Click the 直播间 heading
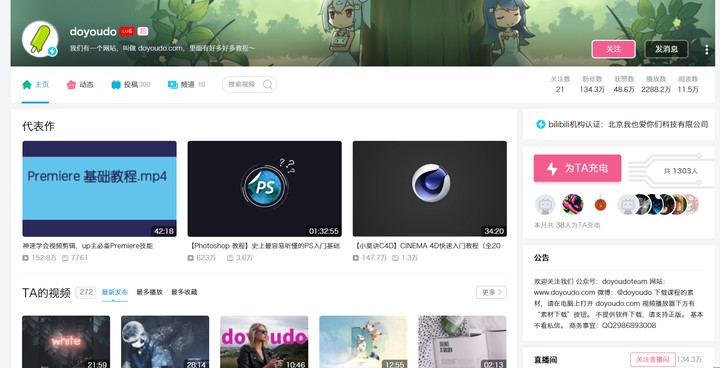 [x=546, y=360]
